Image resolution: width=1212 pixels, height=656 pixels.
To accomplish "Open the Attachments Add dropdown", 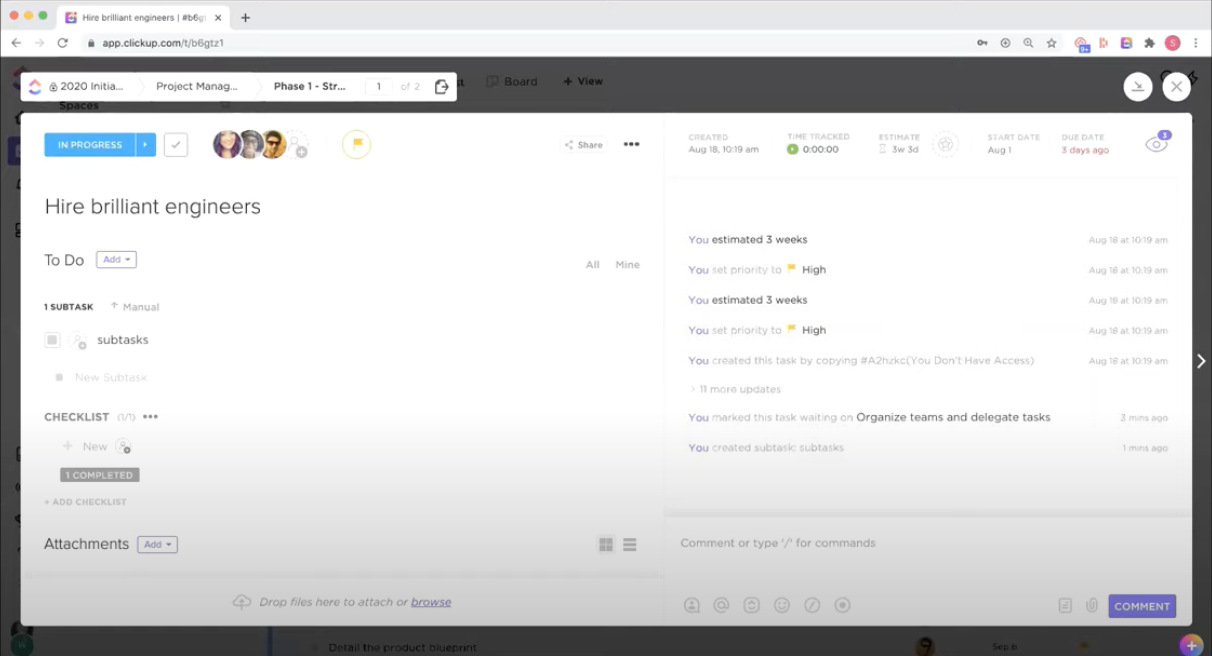I will click(157, 545).
